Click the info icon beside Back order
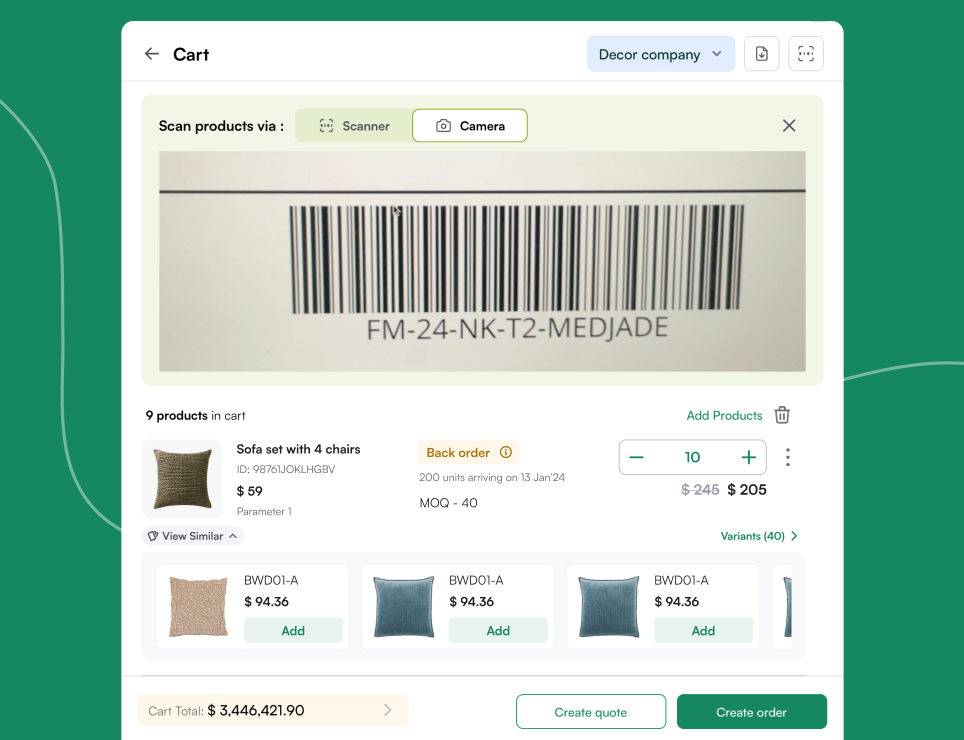This screenshot has height=740, width=964. (x=506, y=452)
